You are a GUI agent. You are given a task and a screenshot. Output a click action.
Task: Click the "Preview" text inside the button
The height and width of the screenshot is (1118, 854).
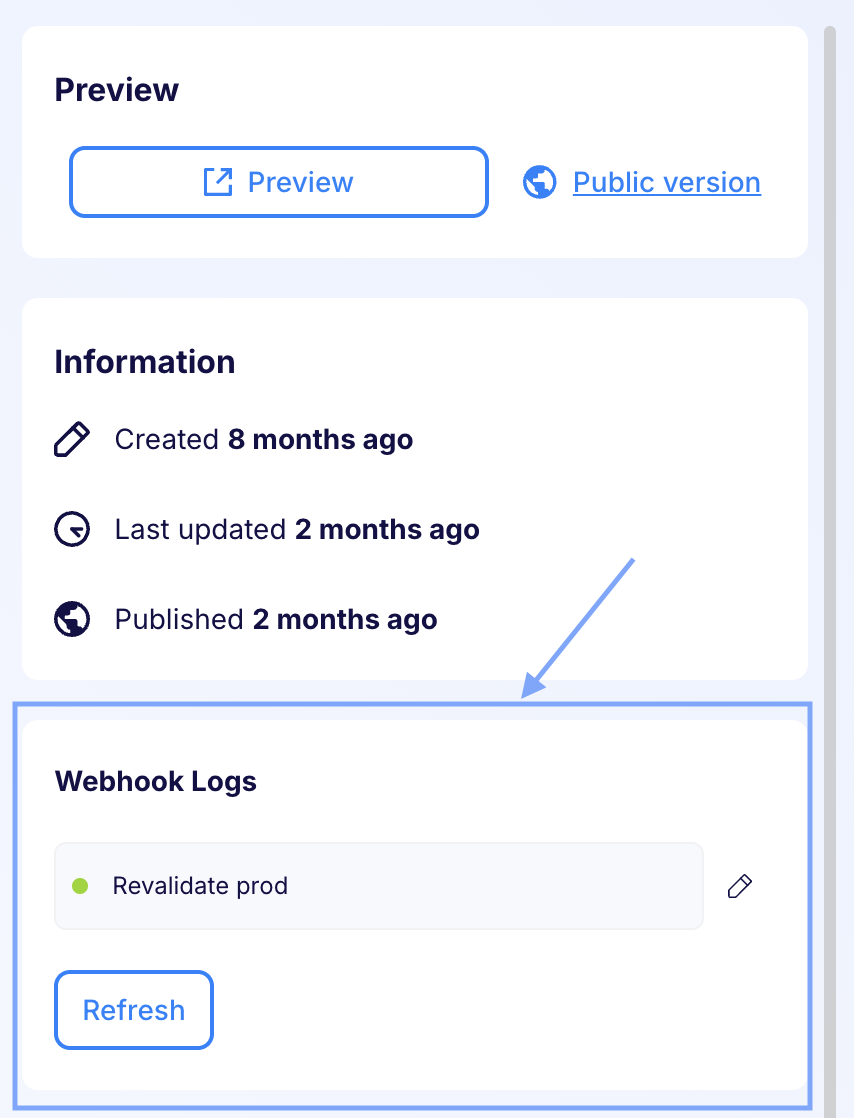[300, 182]
